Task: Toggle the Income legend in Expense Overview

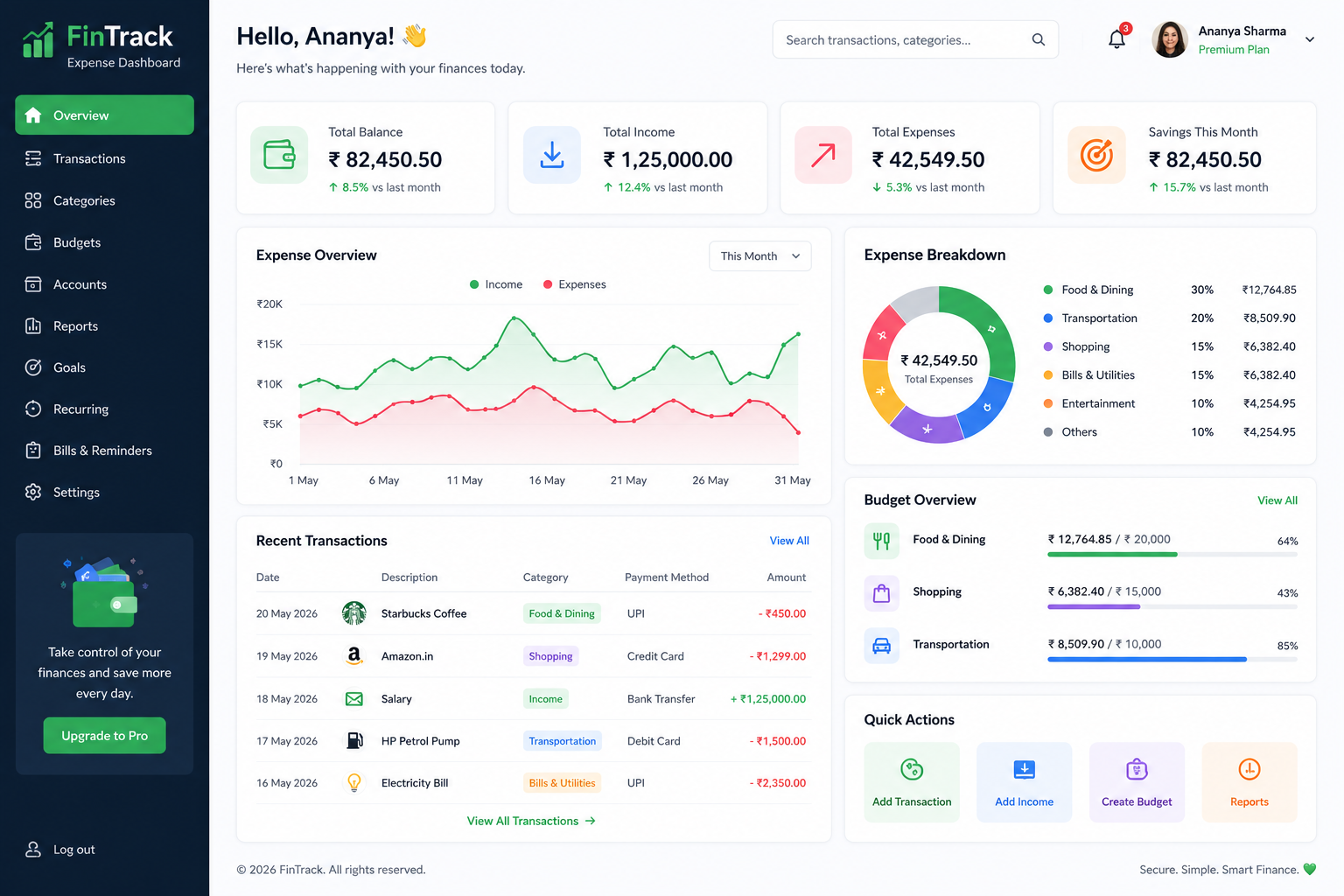Action: point(496,284)
